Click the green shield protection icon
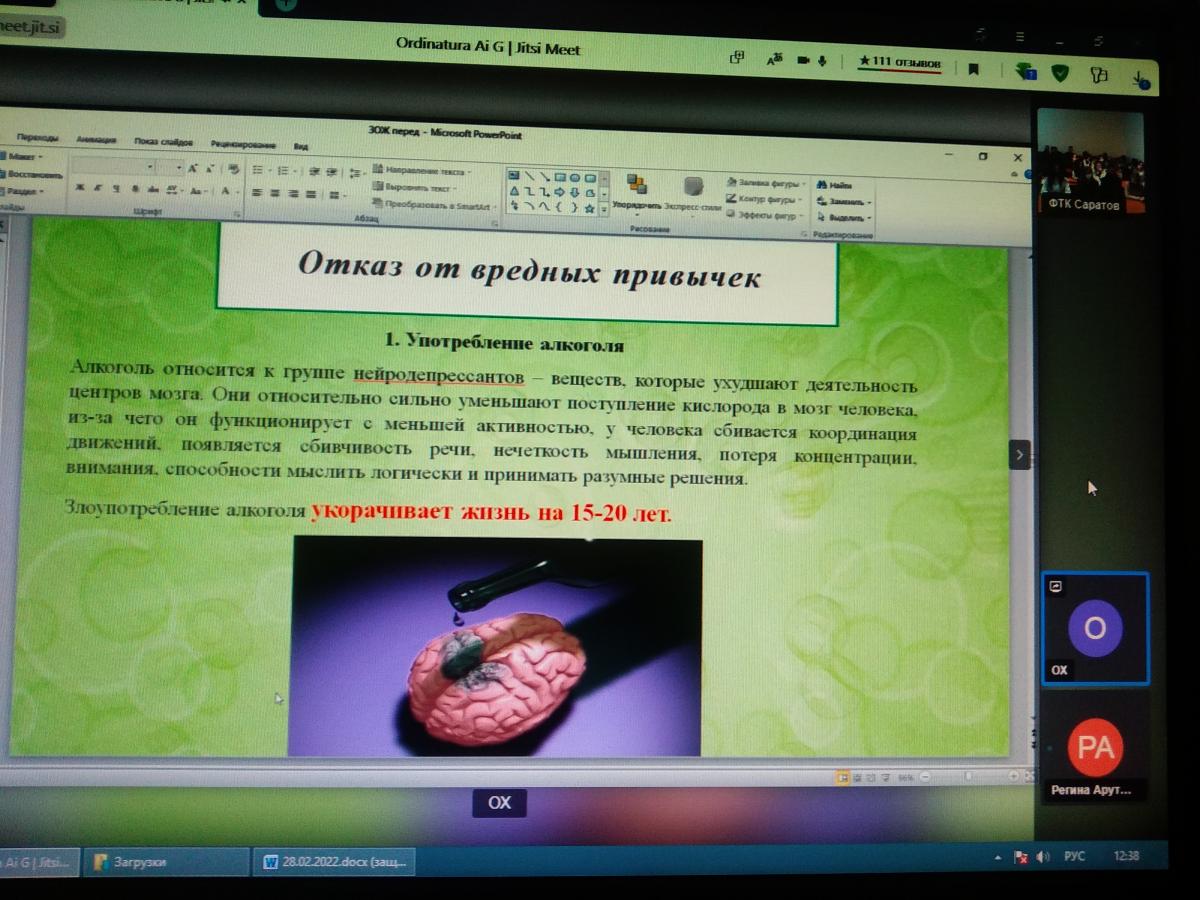Image resolution: width=1200 pixels, height=900 pixels. (x=1061, y=72)
